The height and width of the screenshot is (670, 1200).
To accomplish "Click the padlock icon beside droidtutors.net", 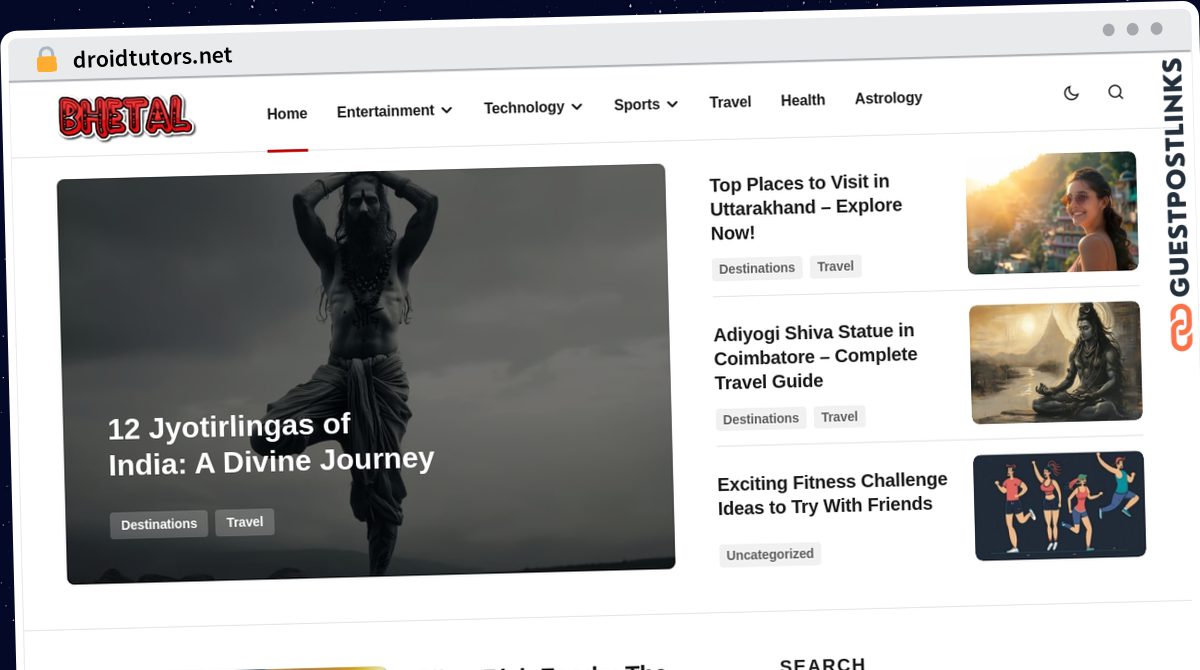I will 46,59.
